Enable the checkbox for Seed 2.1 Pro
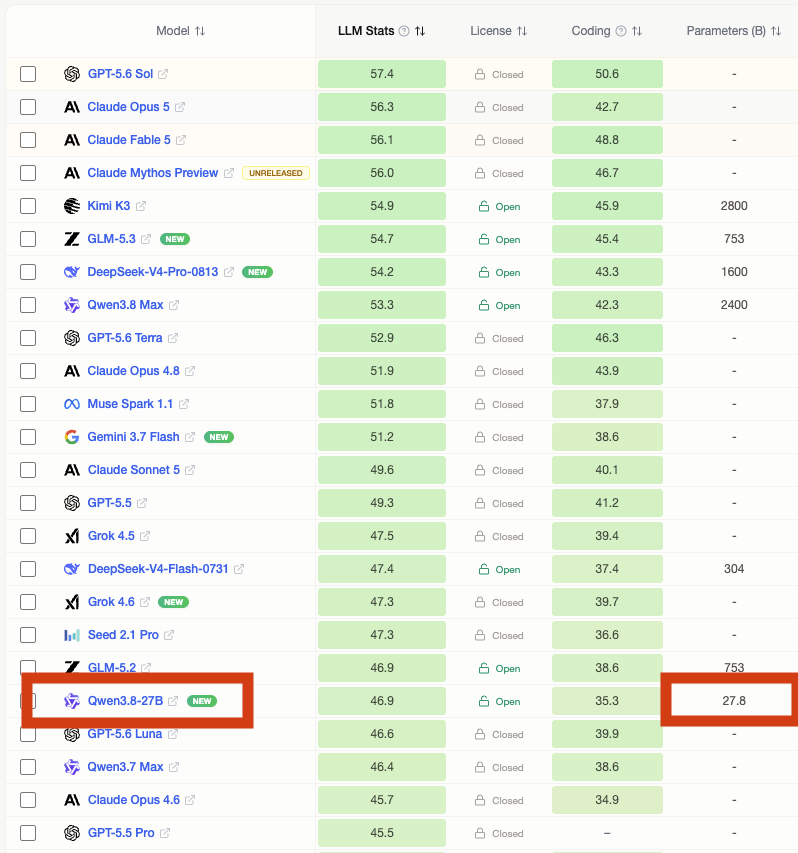Image resolution: width=798 pixels, height=853 pixels. (x=28, y=635)
